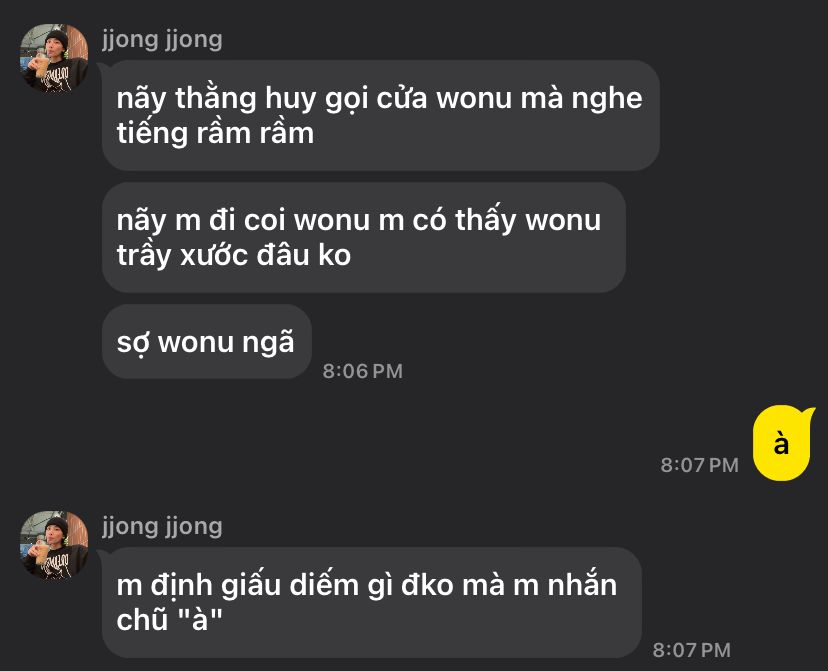
Task: Tap message starting 'nãy m đi coi wonu'
Action: tap(364, 238)
